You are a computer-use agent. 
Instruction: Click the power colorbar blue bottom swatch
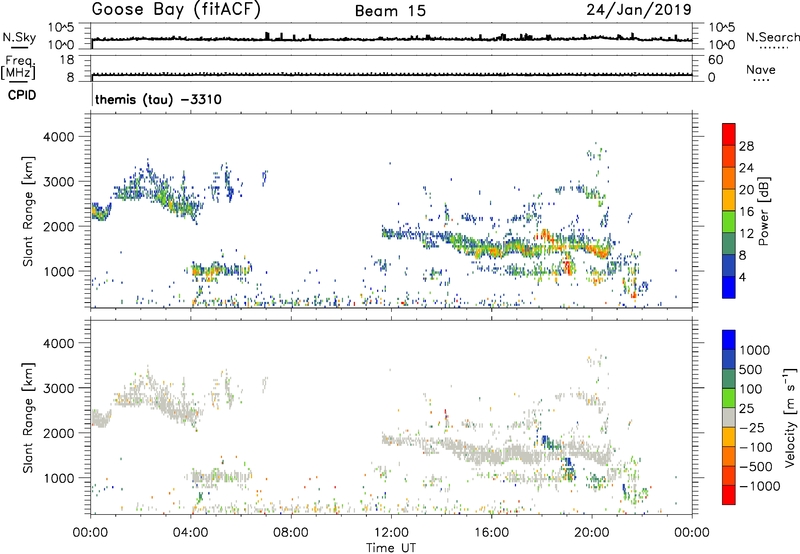coord(729,287)
